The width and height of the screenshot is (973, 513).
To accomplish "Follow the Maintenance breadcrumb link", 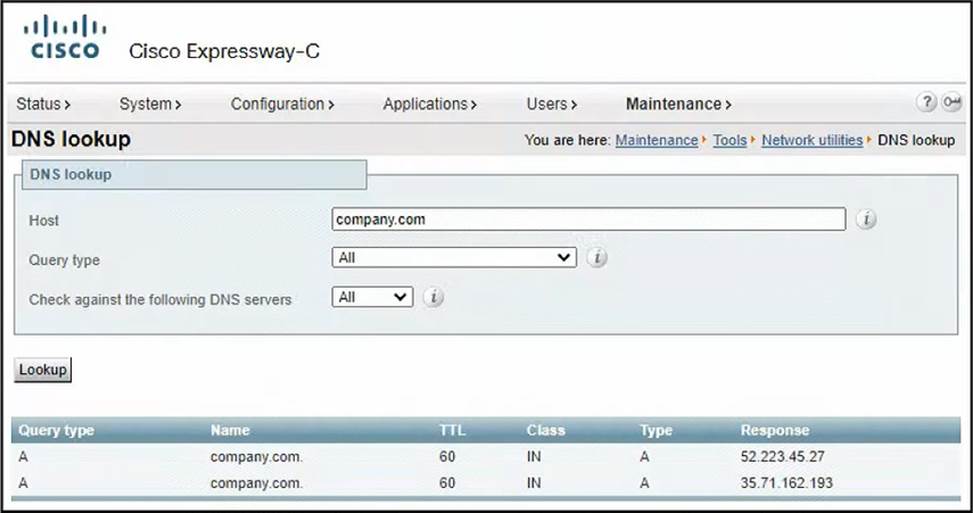I will 657,141.
